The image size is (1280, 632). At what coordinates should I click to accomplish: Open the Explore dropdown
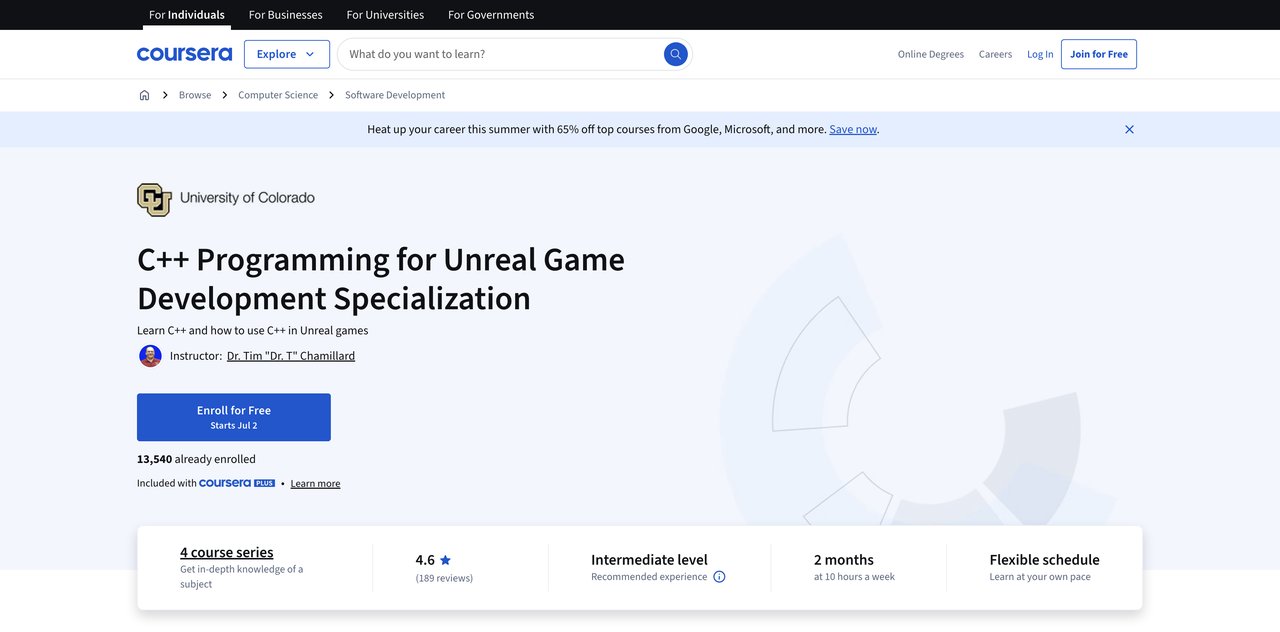(x=287, y=54)
